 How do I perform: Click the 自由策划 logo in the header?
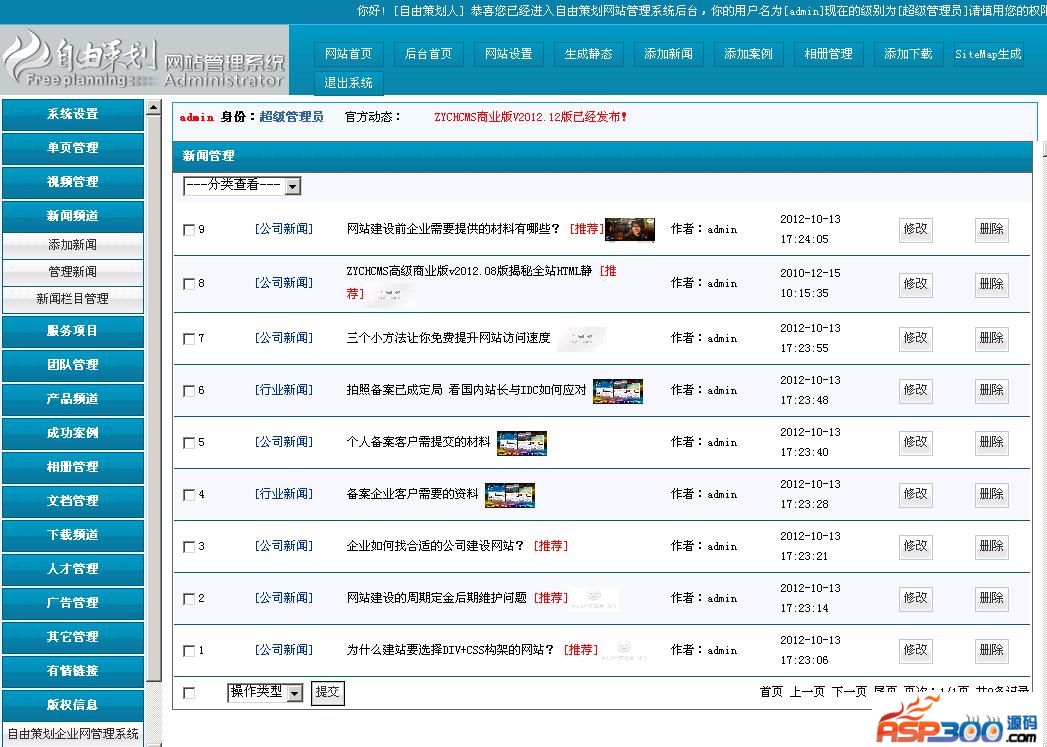coord(78,59)
